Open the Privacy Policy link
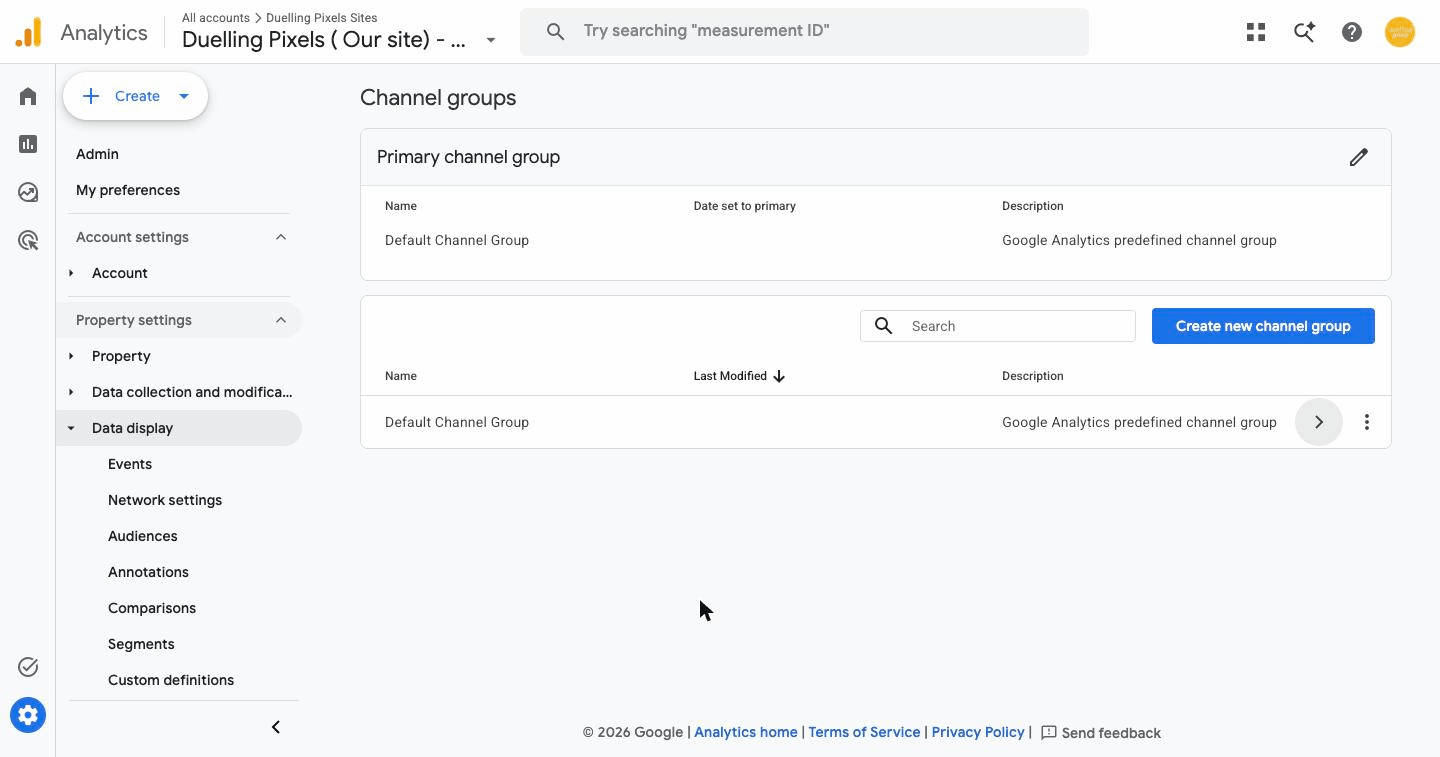Image resolution: width=1440 pixels, height=757 pixels. click(x=978, y=732)
